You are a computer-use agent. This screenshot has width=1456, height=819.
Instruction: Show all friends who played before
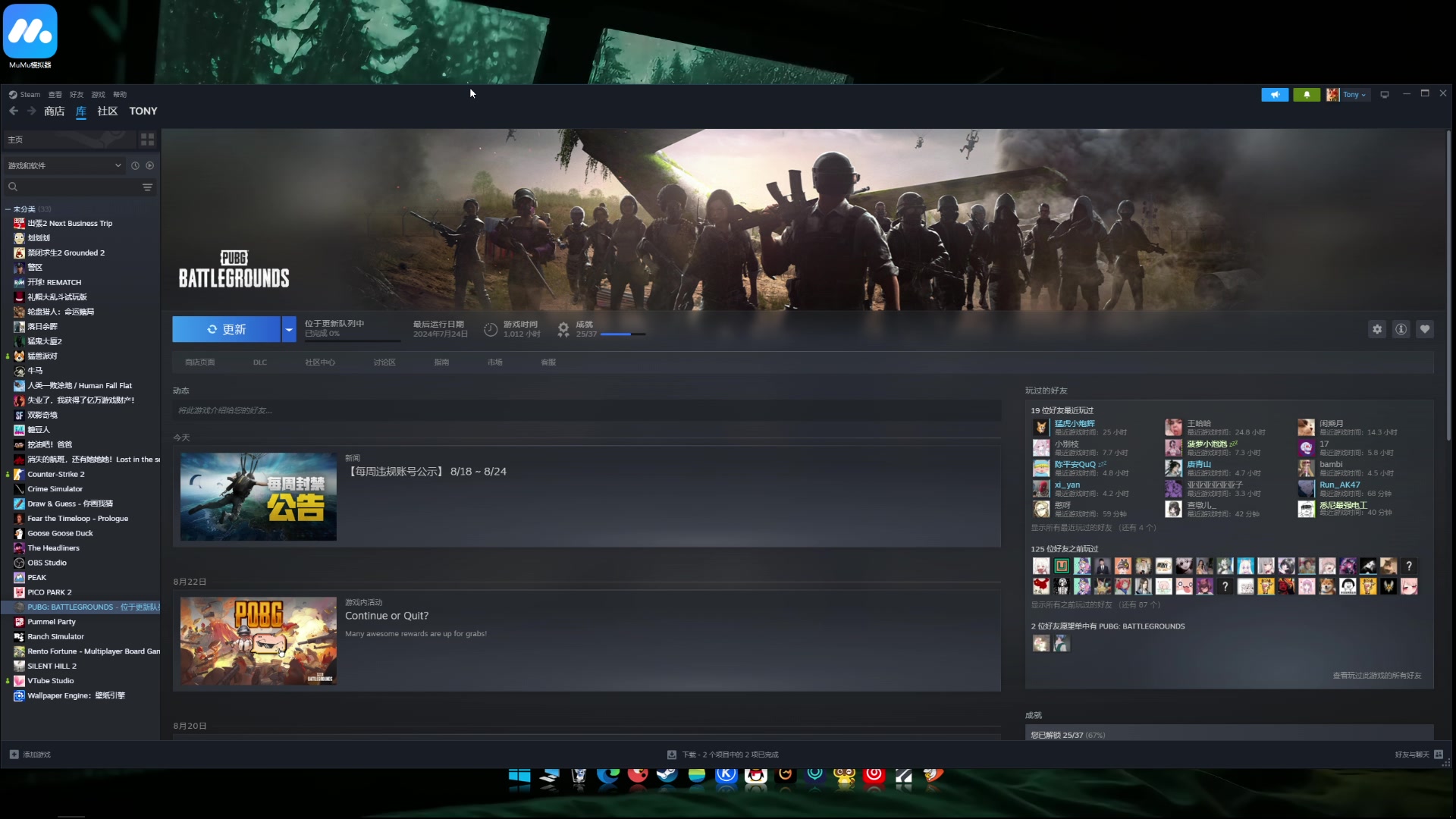(x=1096, y=605)
